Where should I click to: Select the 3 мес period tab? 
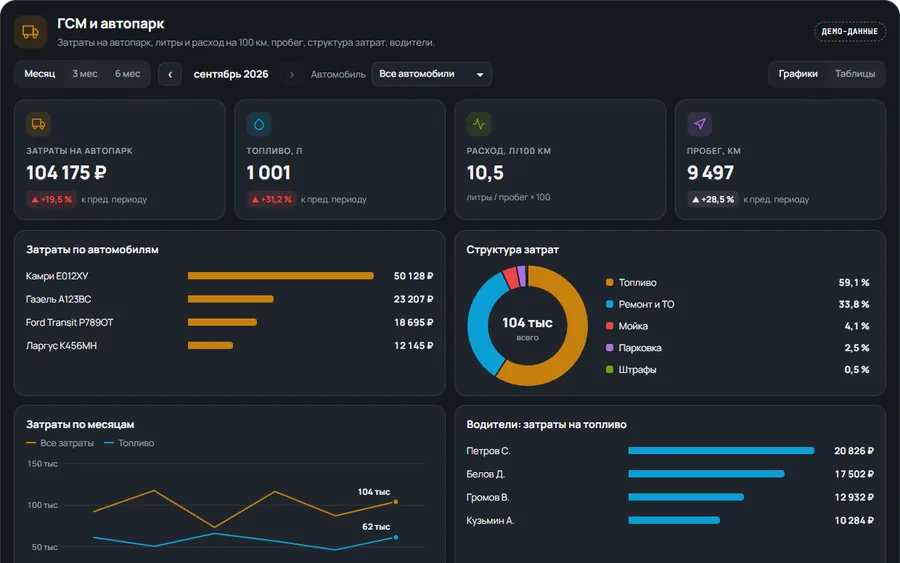[85, 74]
